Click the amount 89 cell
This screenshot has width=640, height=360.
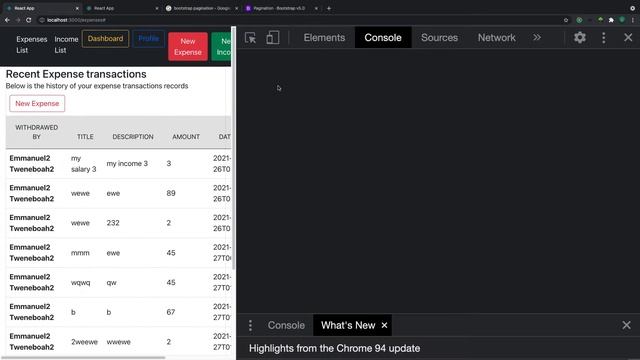click(x=171, y=193)
